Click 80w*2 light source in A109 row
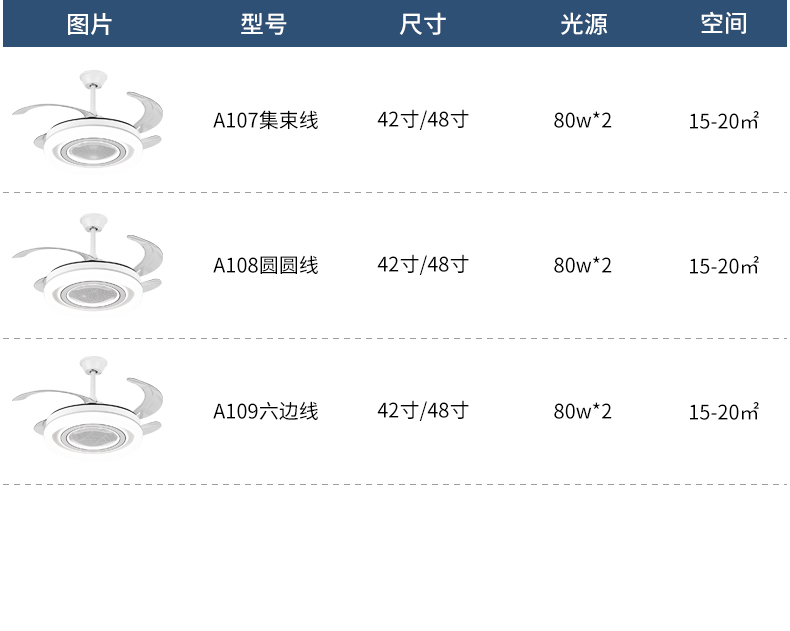The width and height of the screenshot is (790, 631). (582, 411)
